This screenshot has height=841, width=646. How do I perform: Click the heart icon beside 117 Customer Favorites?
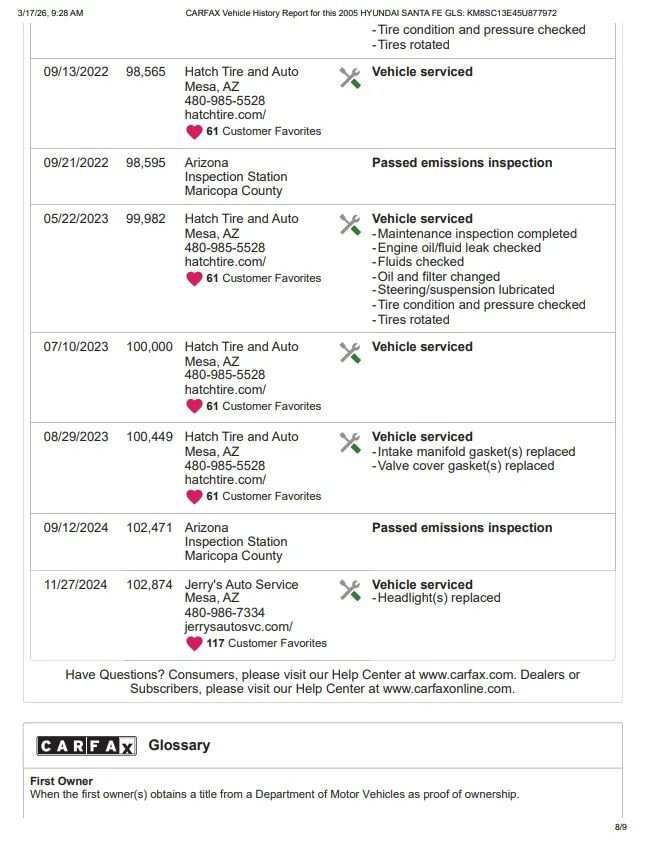[194, 643]
